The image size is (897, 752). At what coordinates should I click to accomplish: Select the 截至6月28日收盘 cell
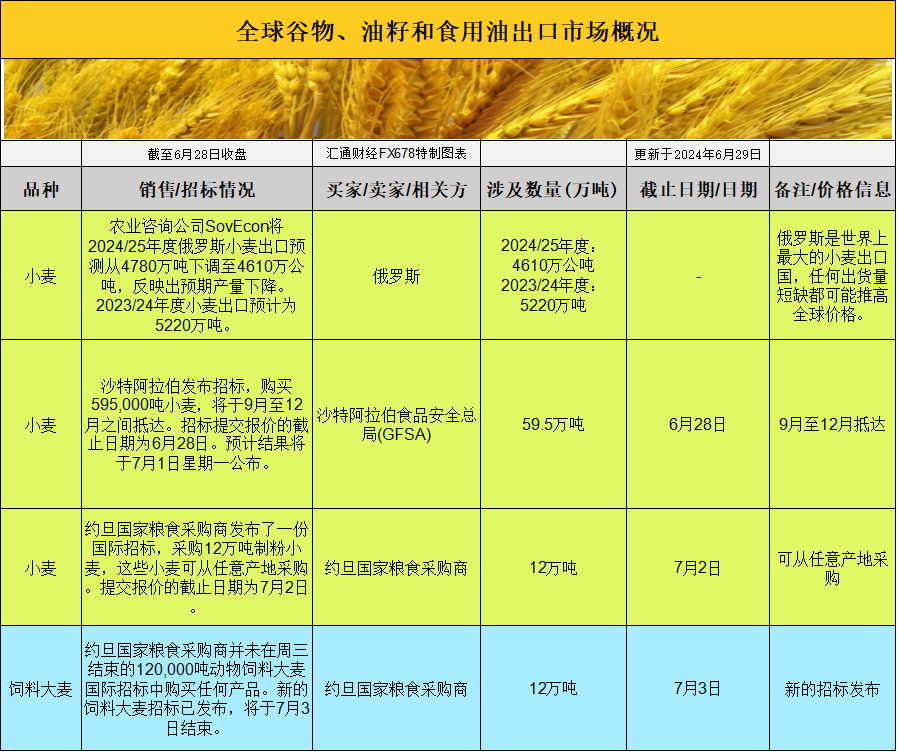pos(197,154)
